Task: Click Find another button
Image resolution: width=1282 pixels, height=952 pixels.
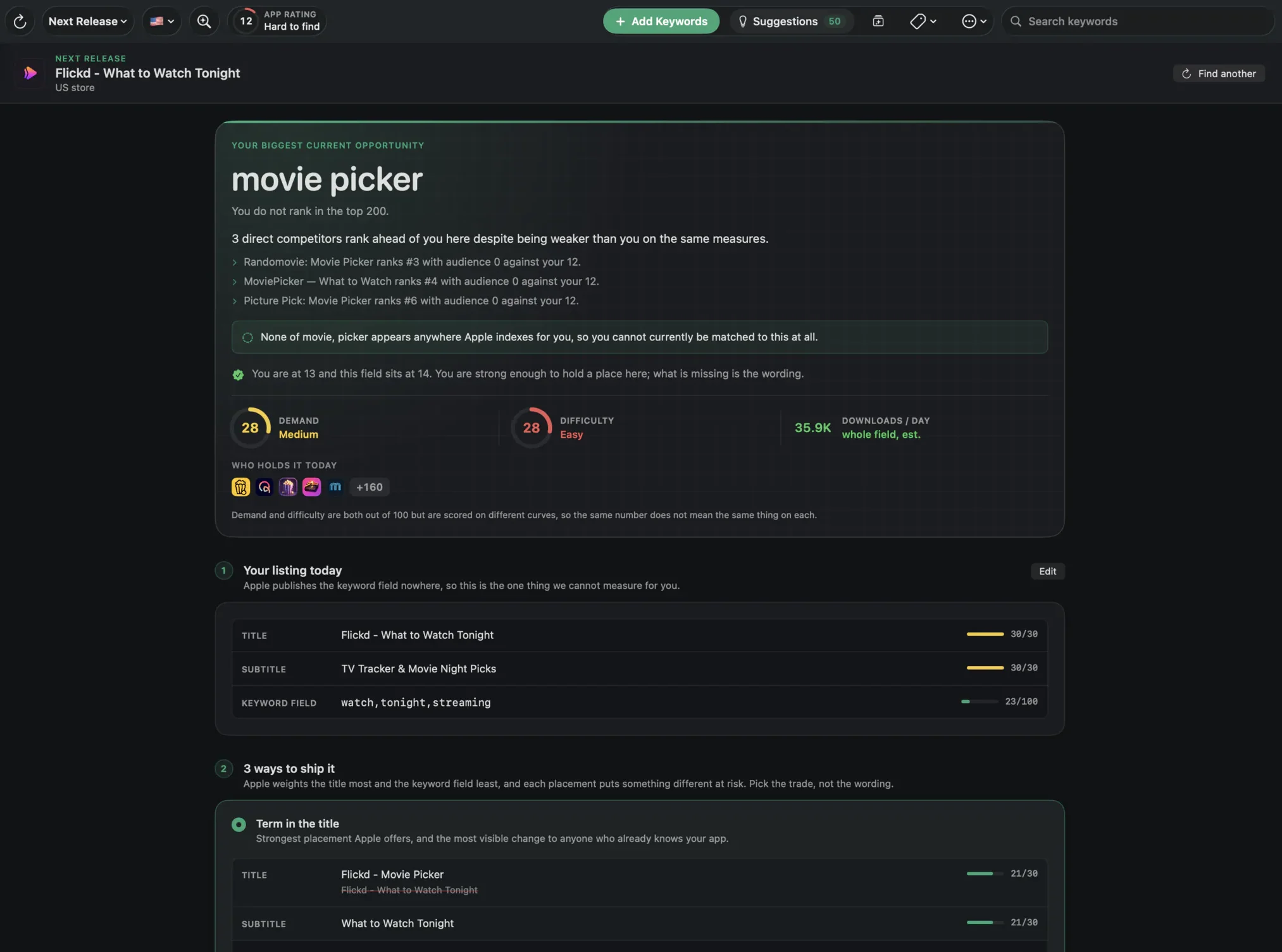Action: [1218, 73]
